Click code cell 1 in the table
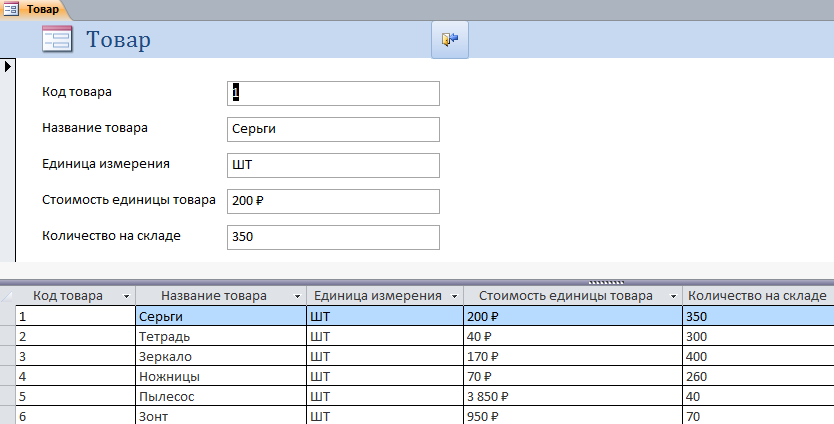 tap(76, 316)
